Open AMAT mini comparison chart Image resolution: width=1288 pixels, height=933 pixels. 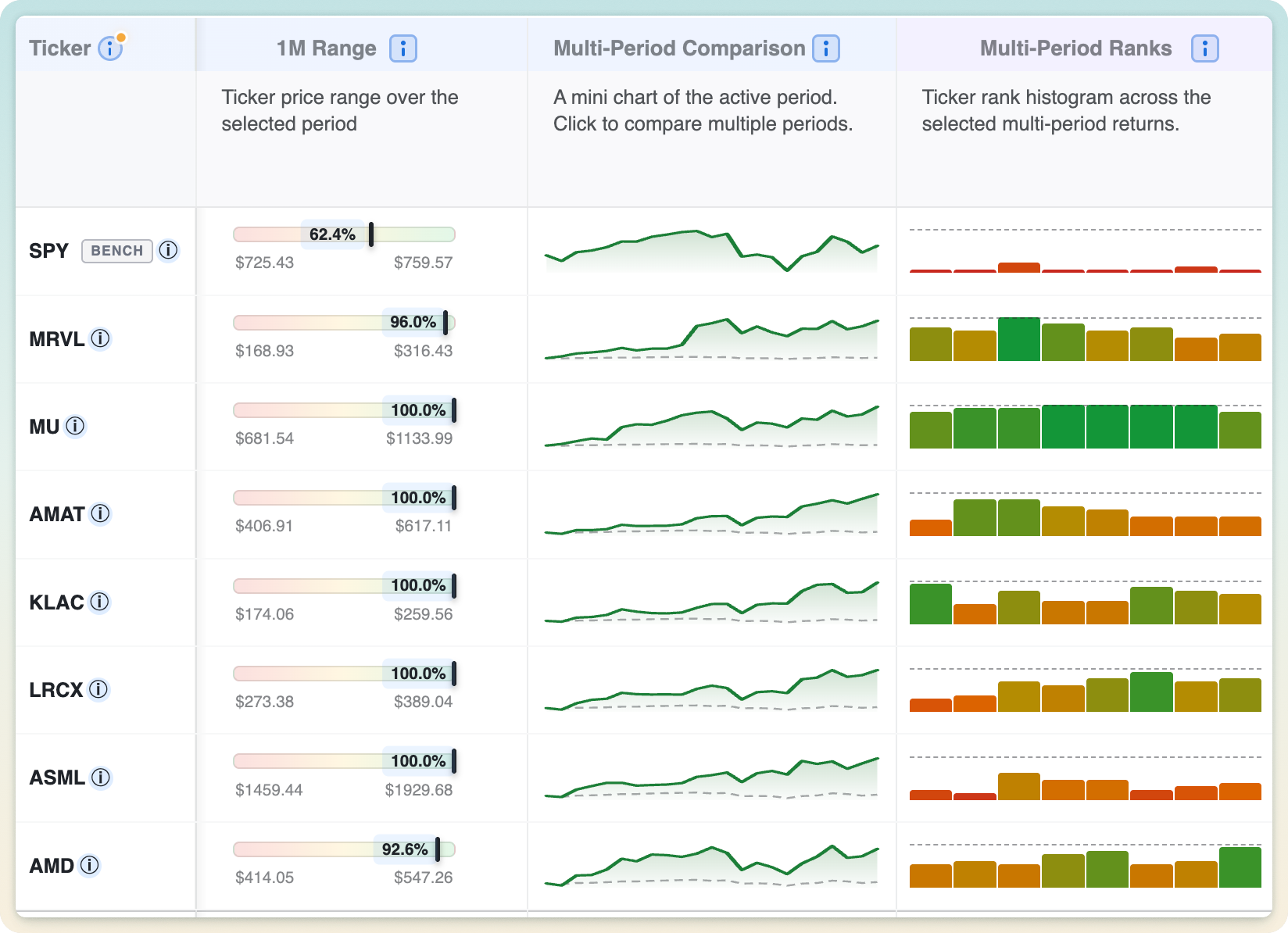coord(712,514)
